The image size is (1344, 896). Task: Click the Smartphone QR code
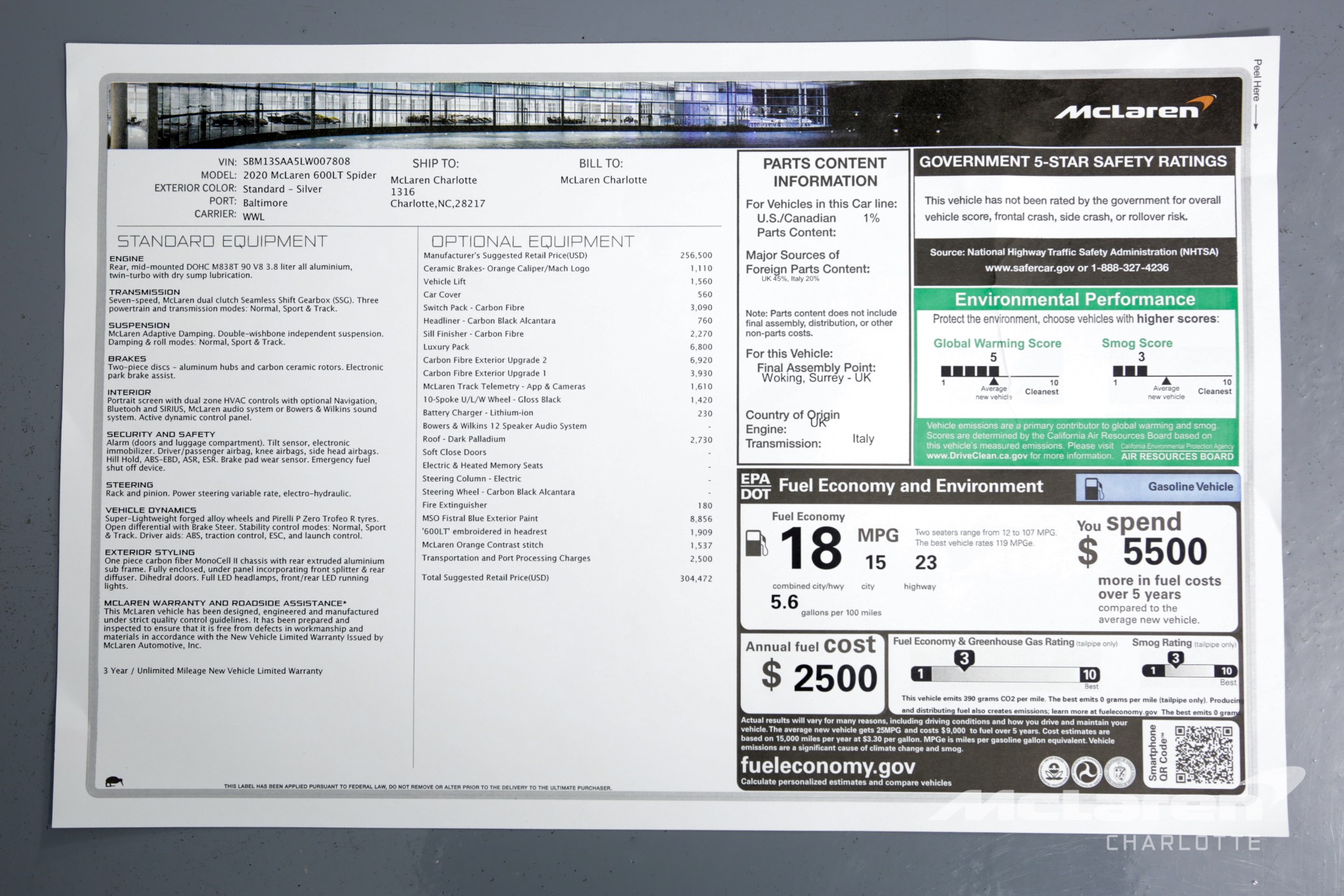(1203, 754)
